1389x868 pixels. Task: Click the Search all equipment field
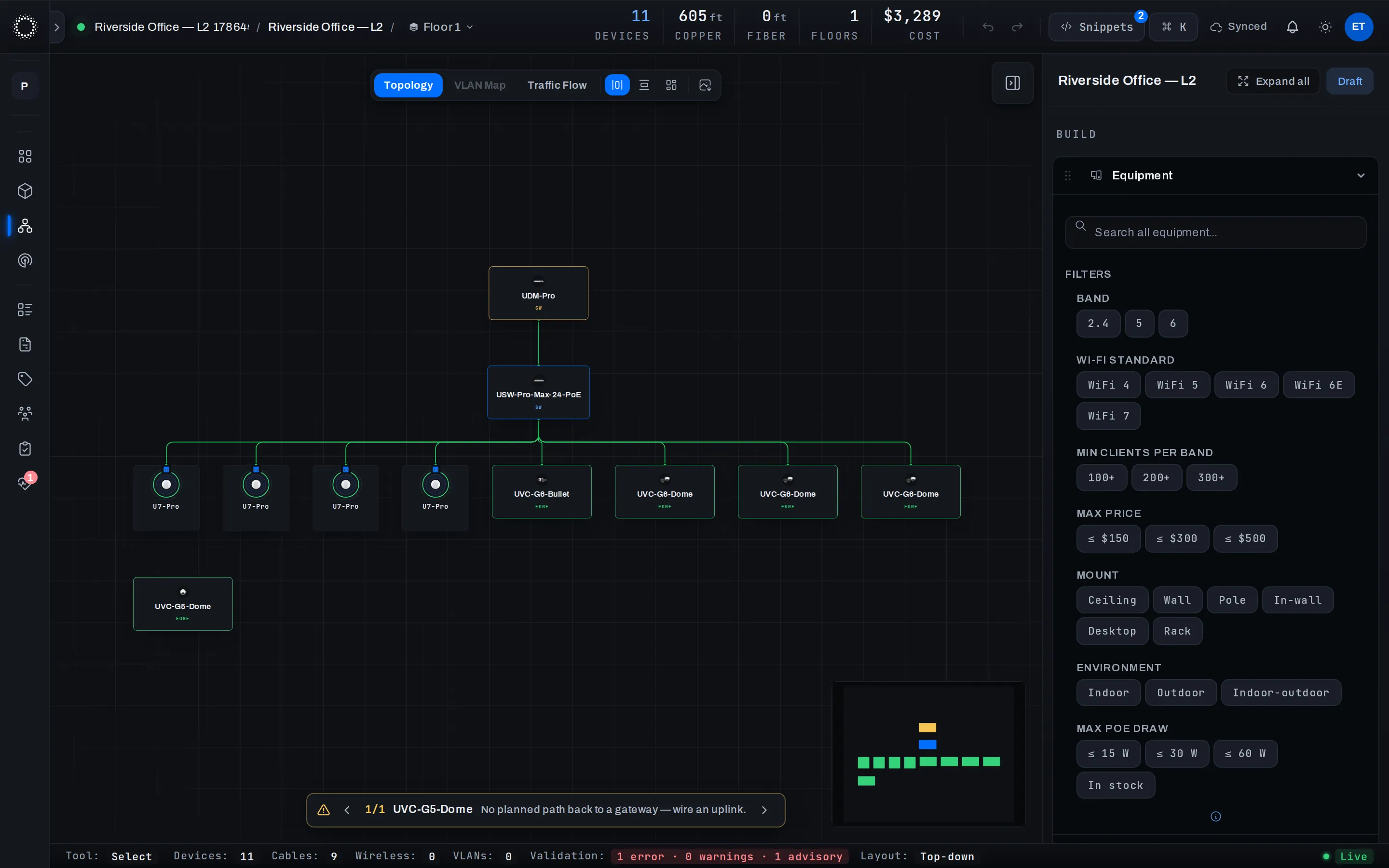(x=1215, y=232)
